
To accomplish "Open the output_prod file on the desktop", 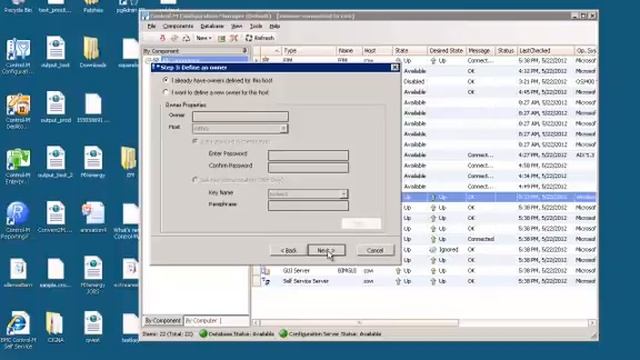I will click(x=56, y=107).
